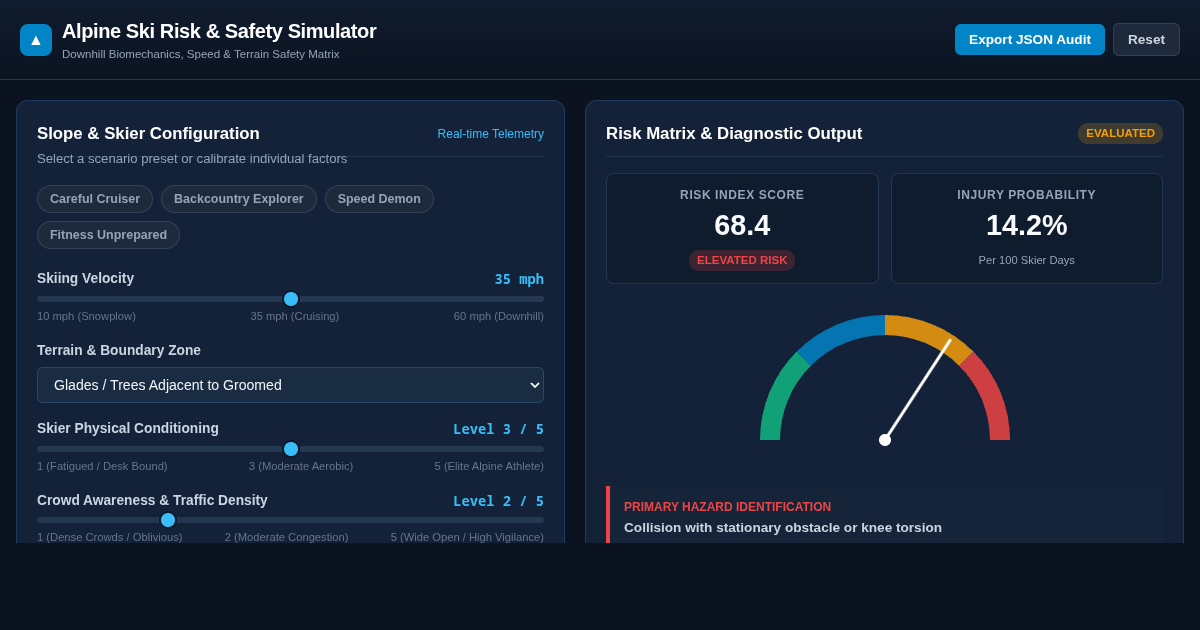Click the Risk Matrix & Diagnostic Output heading
This screenshot has width=1200, height=630.
tap(734, 134)
